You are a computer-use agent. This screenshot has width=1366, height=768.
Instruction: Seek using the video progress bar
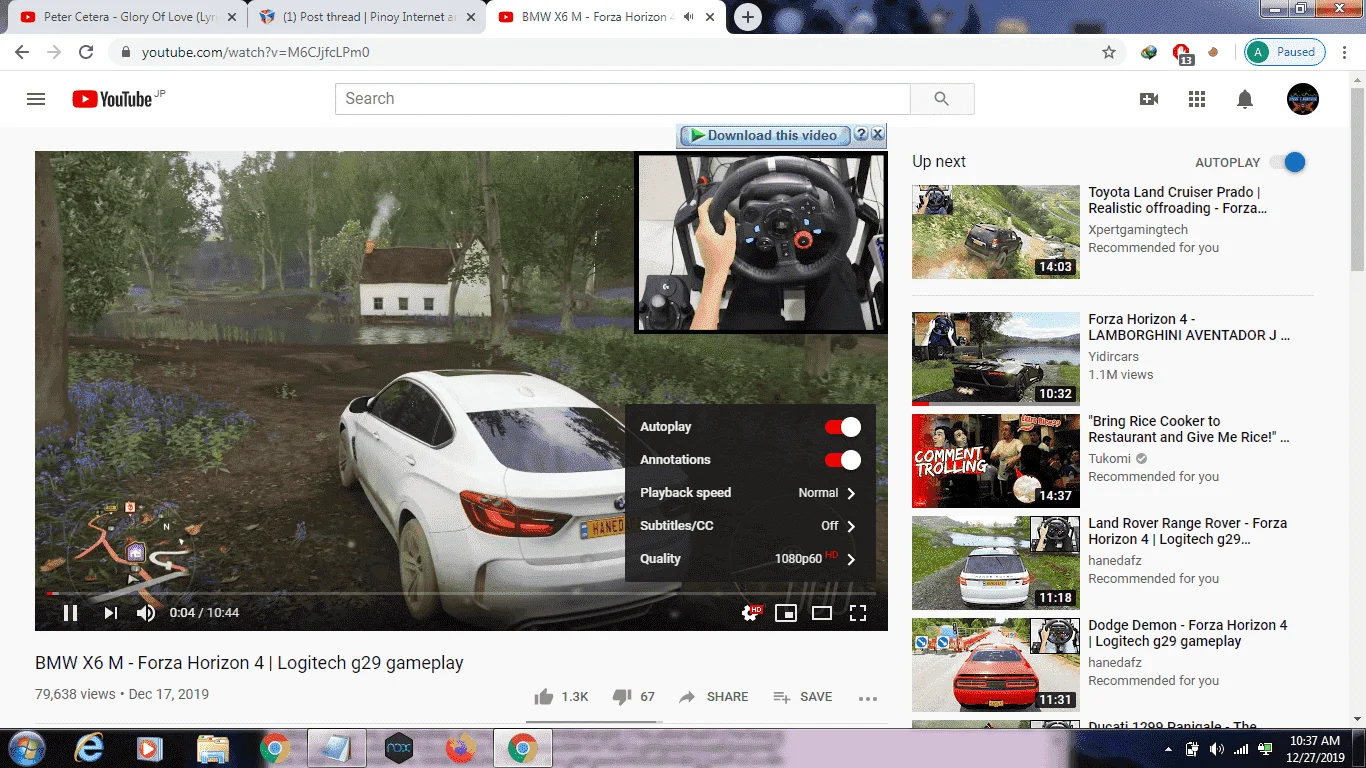click(x=461, y=593)
